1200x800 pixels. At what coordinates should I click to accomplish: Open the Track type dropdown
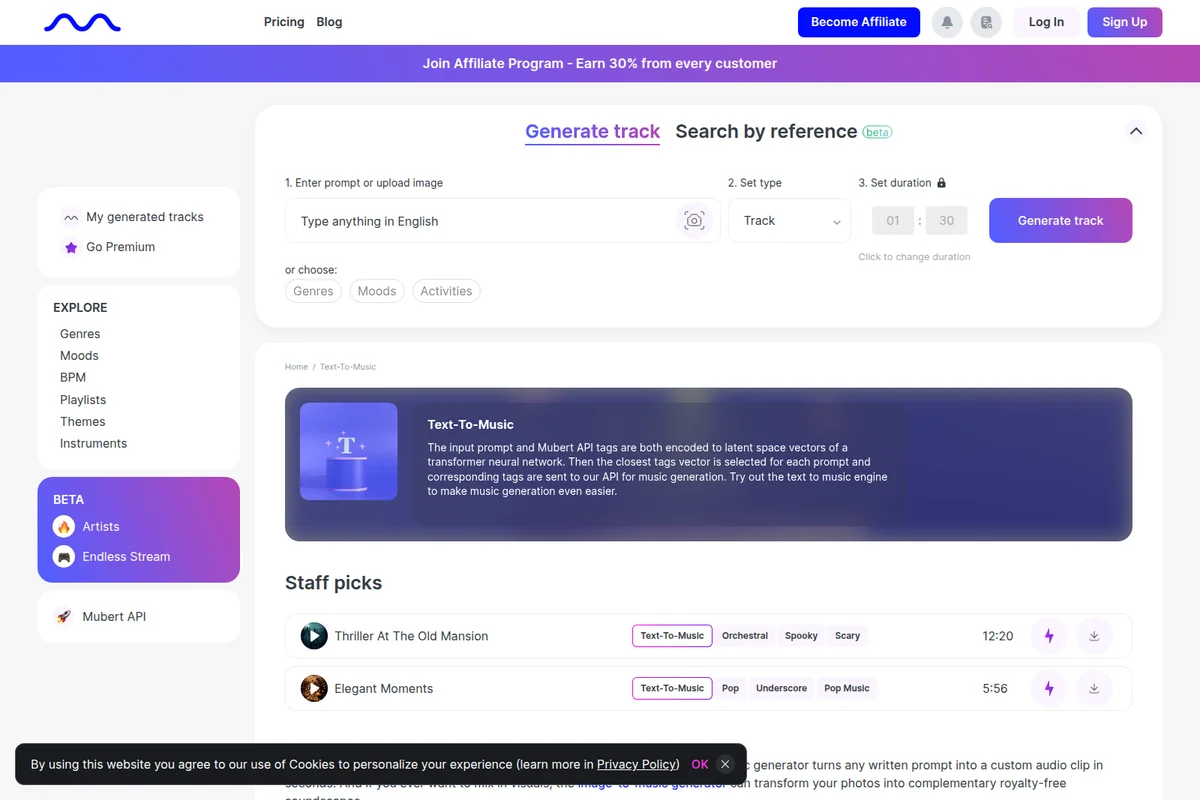click(789, 220)
